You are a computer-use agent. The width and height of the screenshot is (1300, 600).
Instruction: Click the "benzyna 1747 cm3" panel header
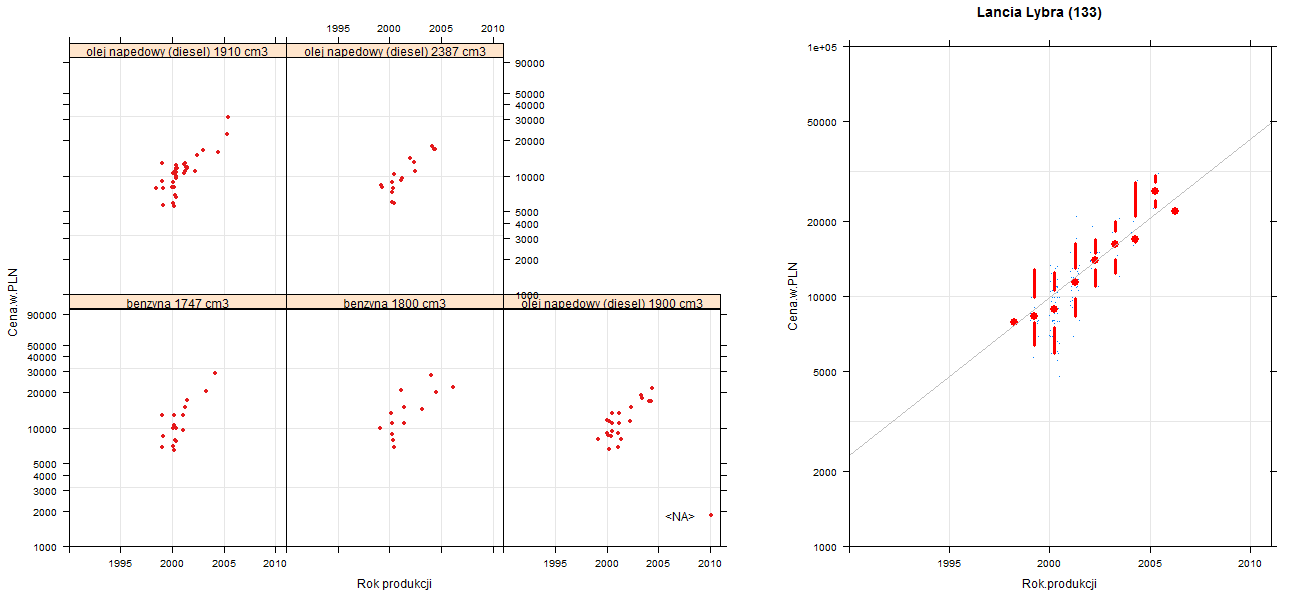coord(178,302)
